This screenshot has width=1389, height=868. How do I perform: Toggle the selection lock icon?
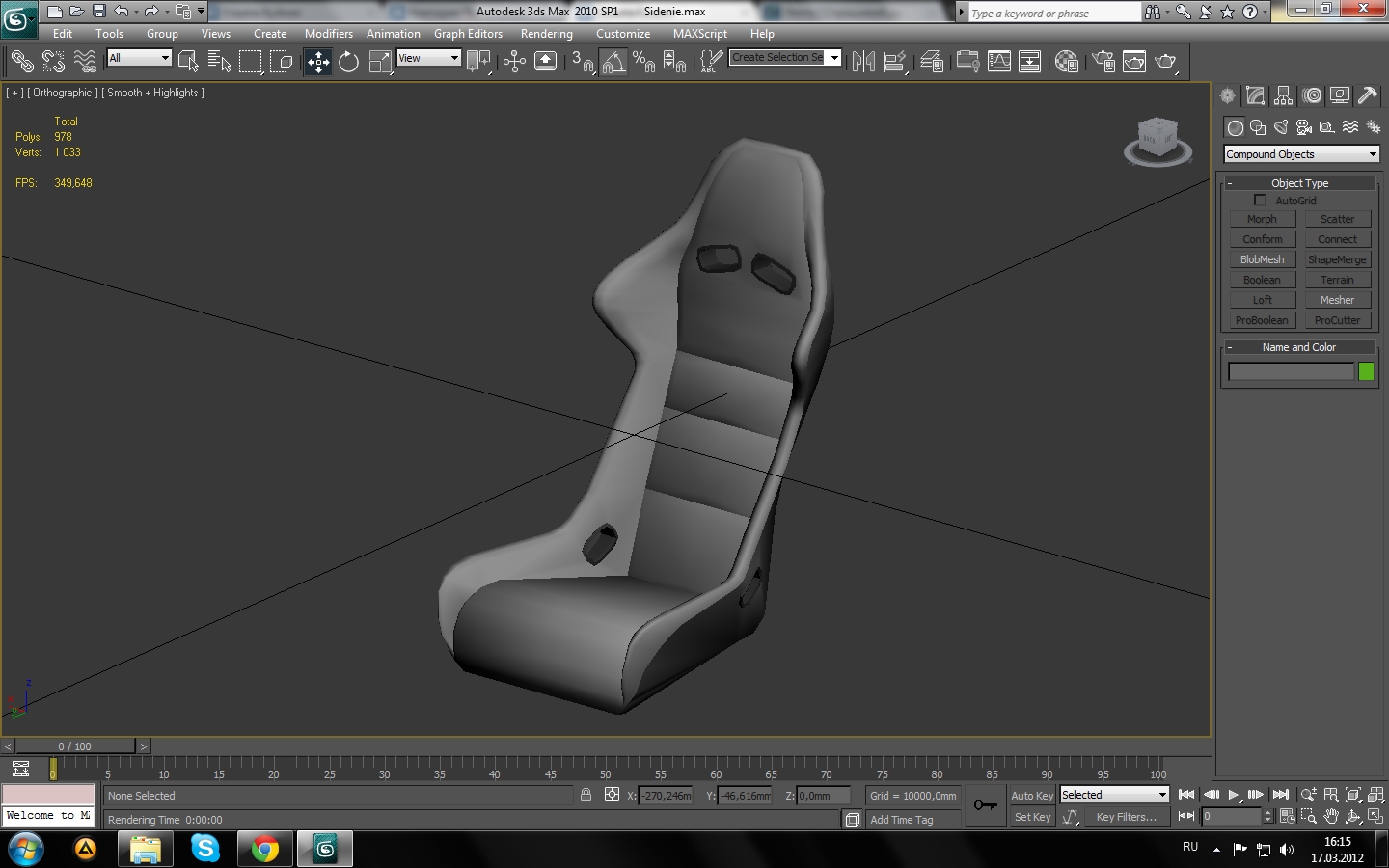click(x=586, y=796)
